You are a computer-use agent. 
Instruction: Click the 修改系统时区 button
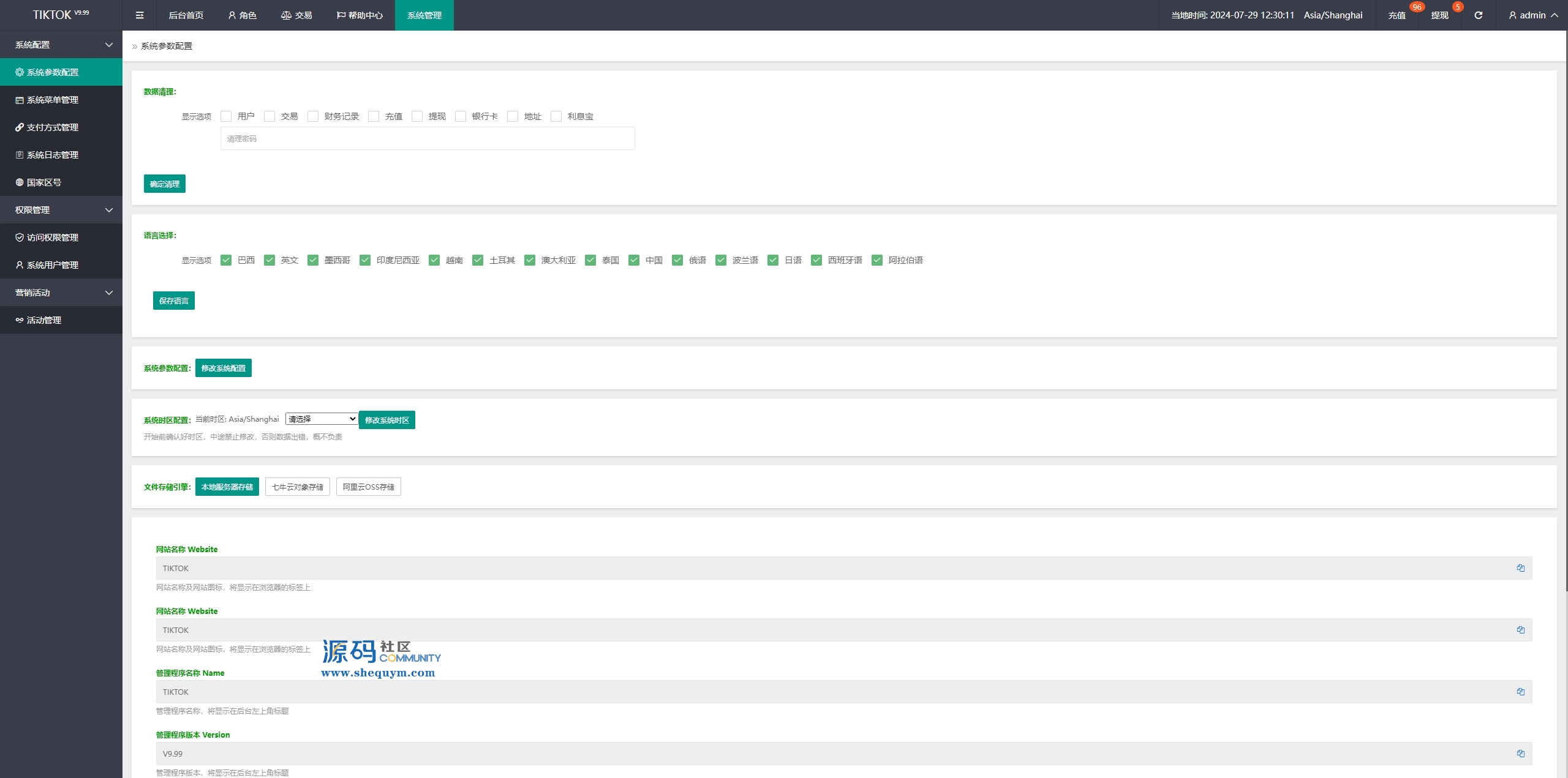(387, 420)
